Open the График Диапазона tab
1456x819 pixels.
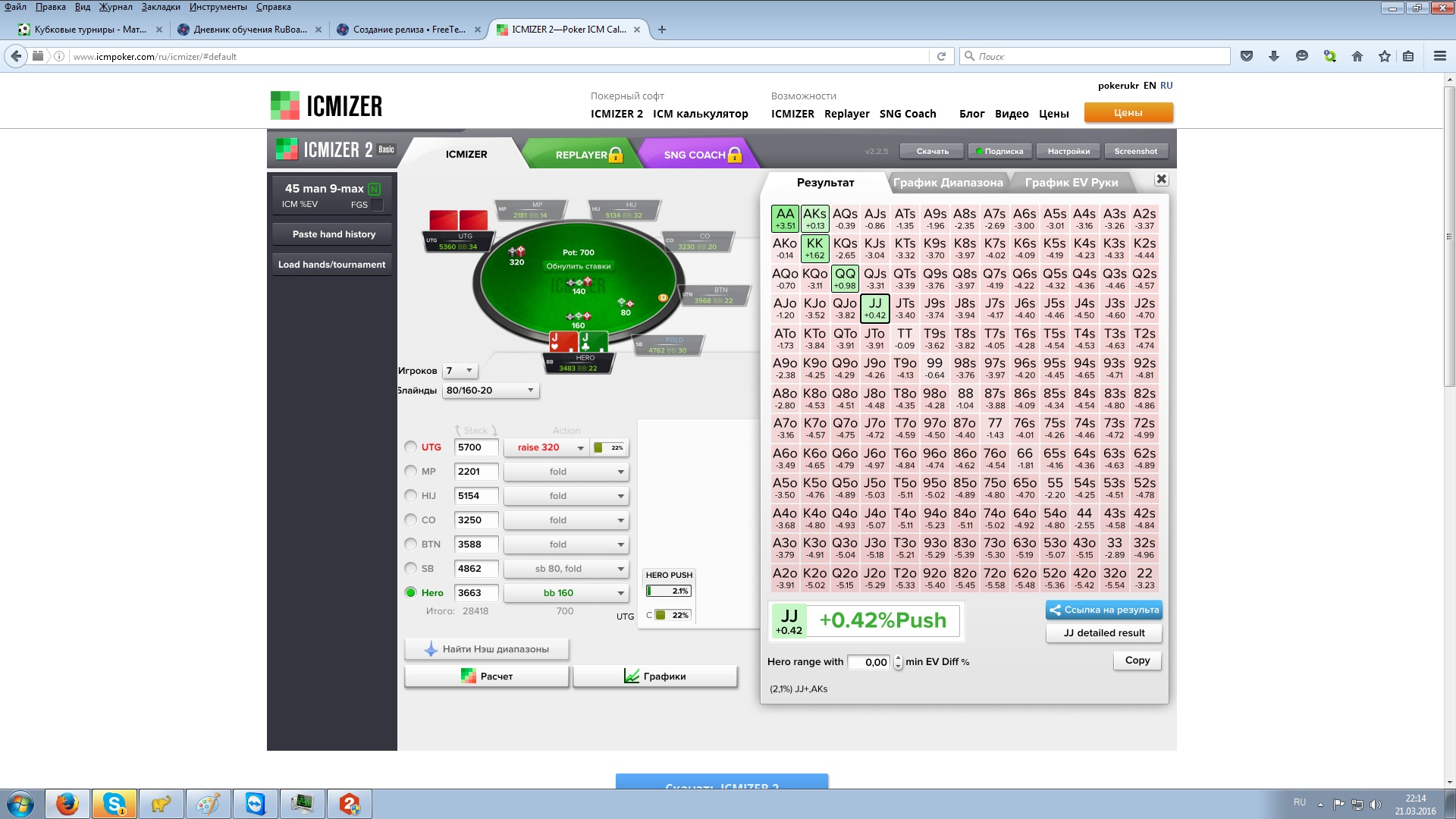pyautogui.click(x=948, y=183)
